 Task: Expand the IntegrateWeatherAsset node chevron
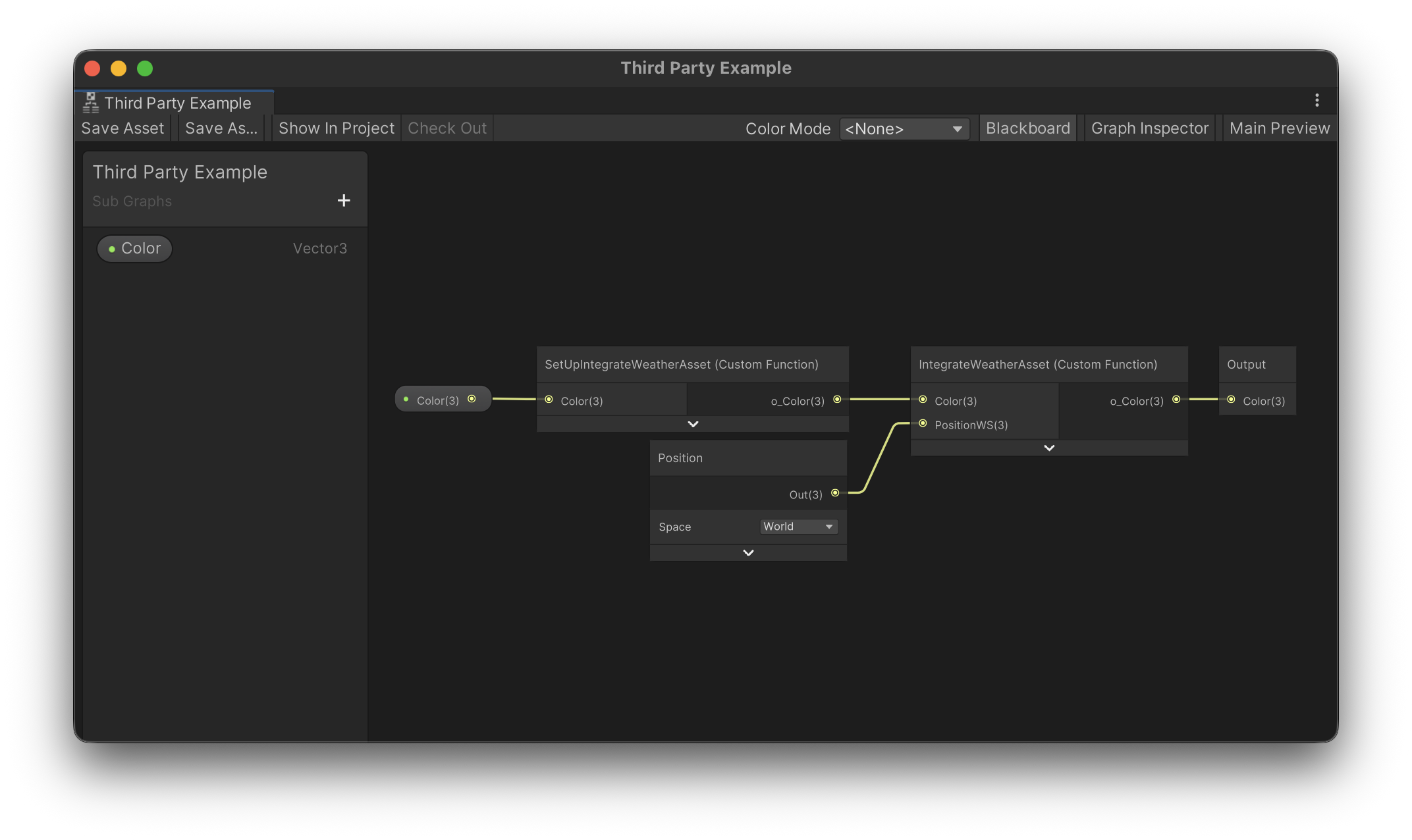pyautogui.click(x=1049, y=448)
